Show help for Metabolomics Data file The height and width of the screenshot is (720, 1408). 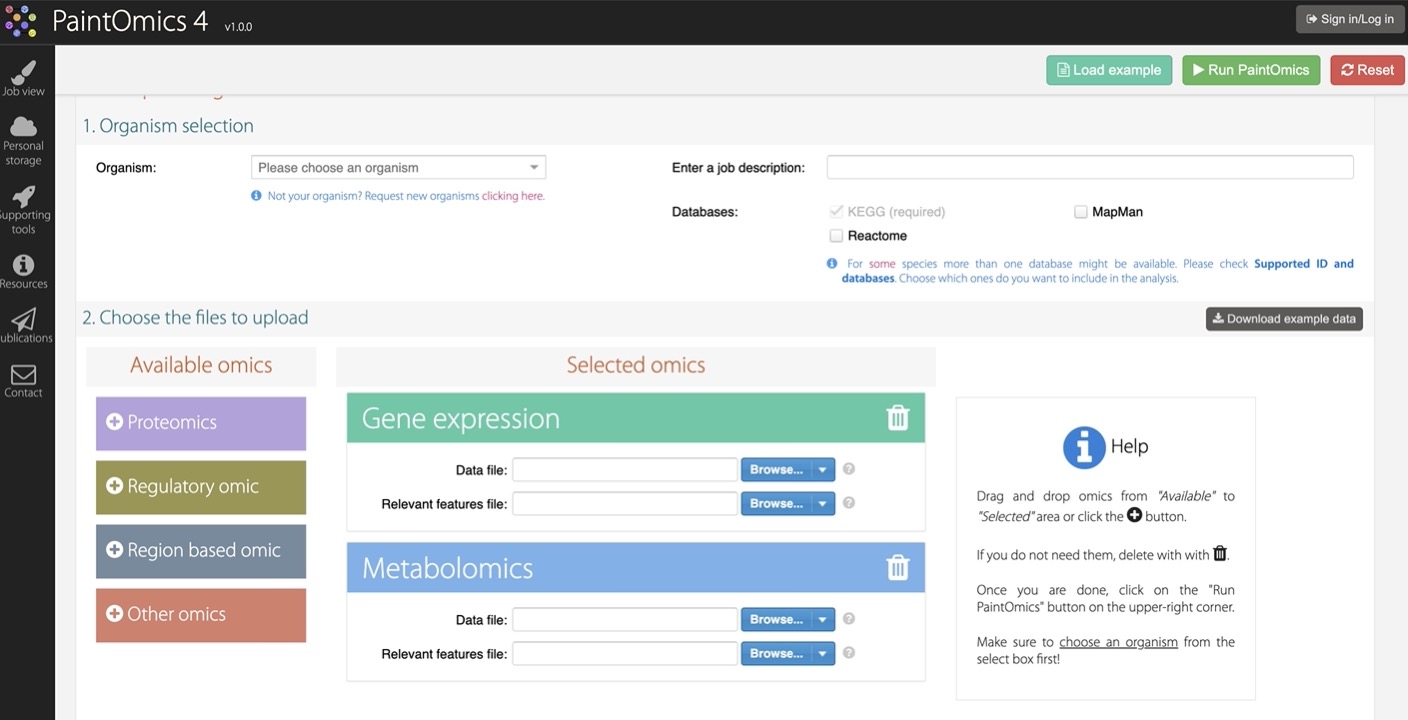[849, 619]
